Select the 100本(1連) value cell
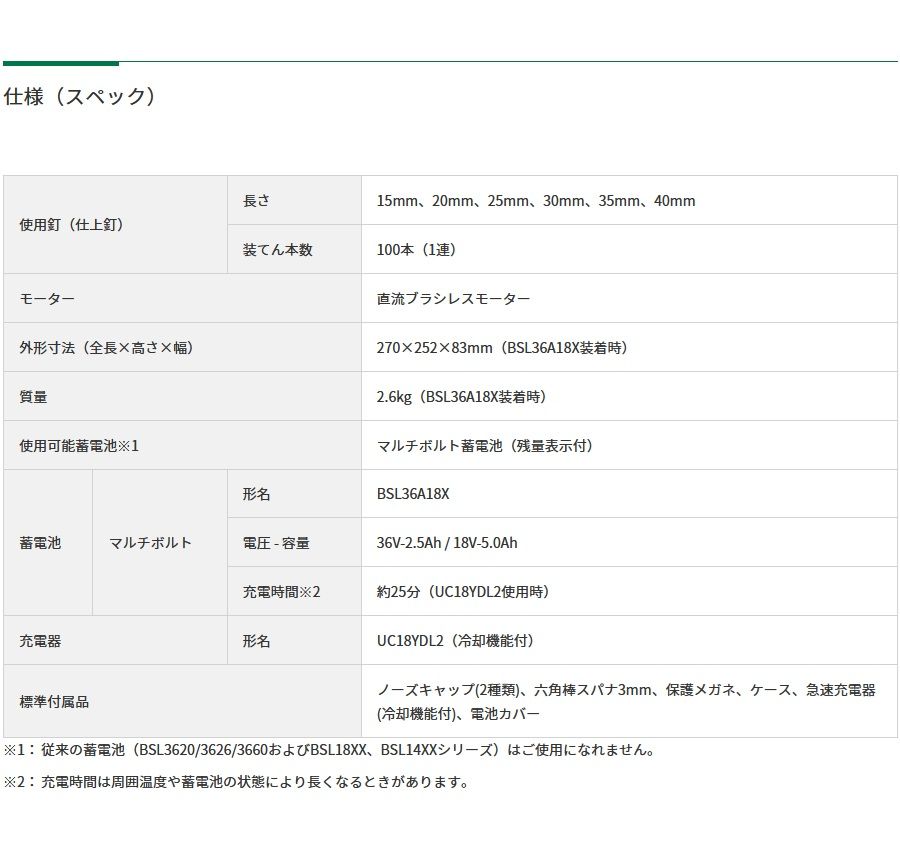Viewport: 900px width, 865px height. click(x=416, y=250)
